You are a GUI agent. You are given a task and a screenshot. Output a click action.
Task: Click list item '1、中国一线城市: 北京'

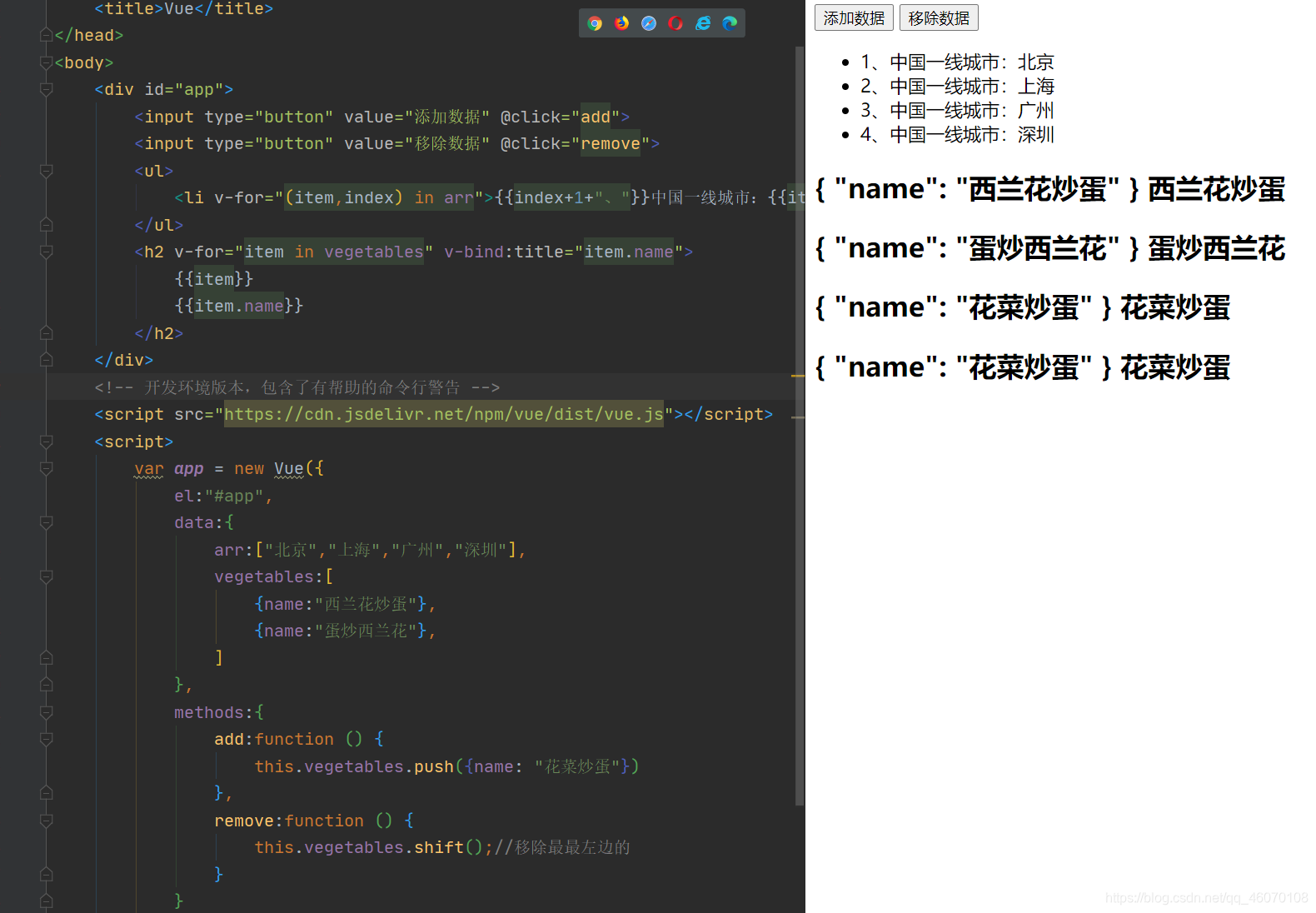click(957, 62)
